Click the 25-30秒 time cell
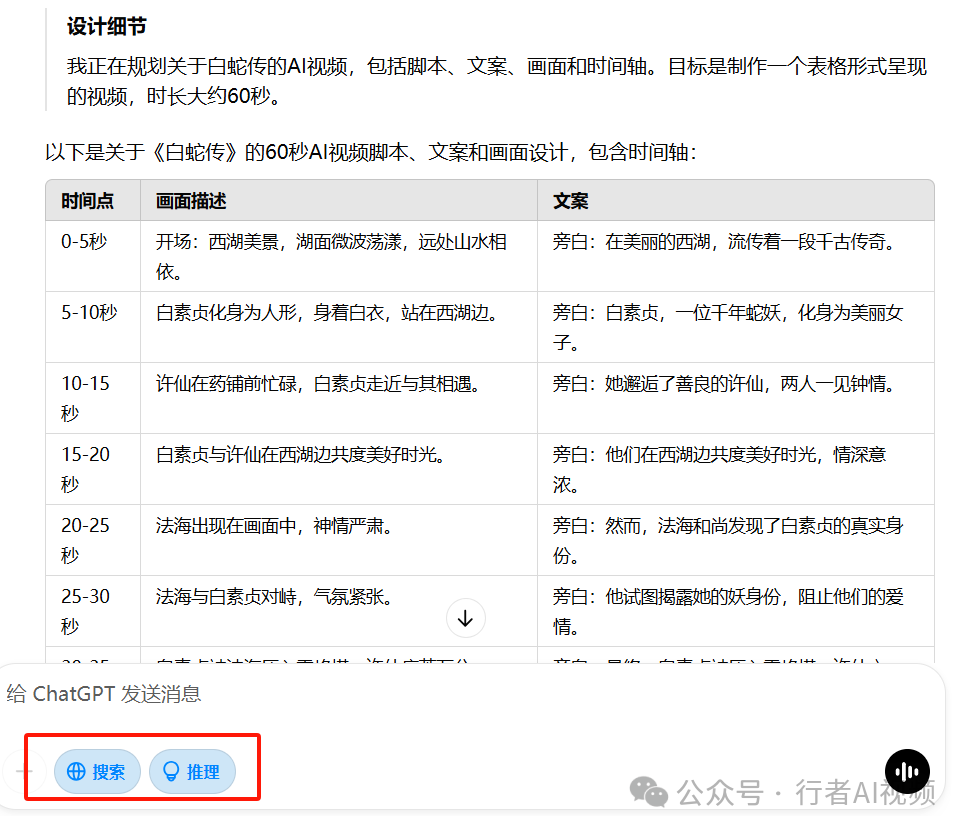Viewport: 959px width, 816px height. pos(86,611)
